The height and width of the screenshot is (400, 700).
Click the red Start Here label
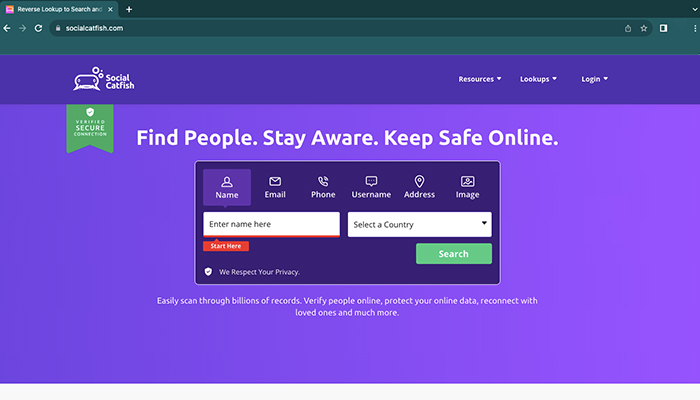click(226, 246)
